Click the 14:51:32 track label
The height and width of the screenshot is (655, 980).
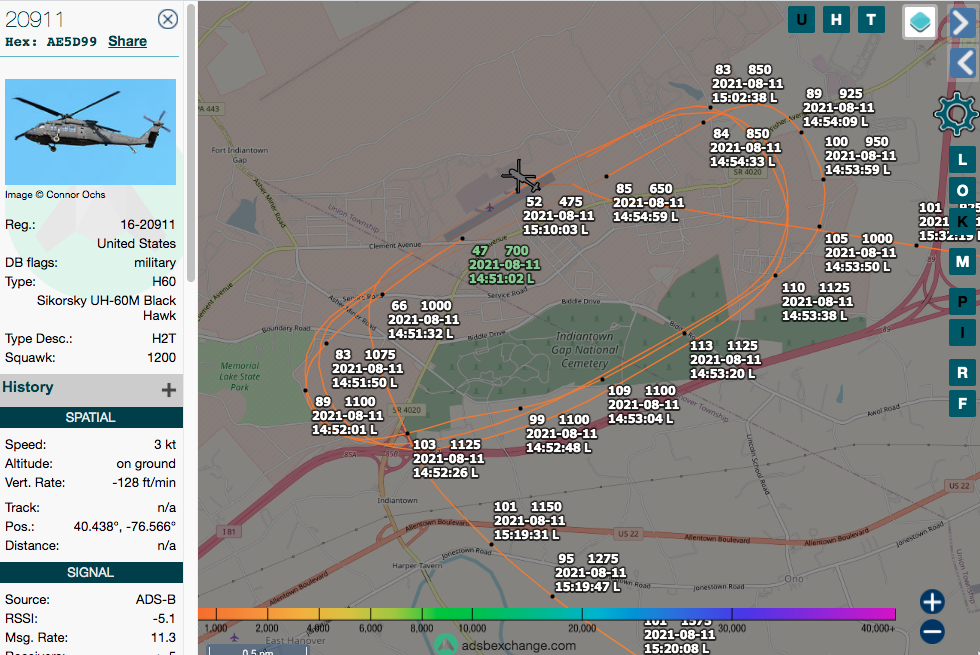coord(423,319)
